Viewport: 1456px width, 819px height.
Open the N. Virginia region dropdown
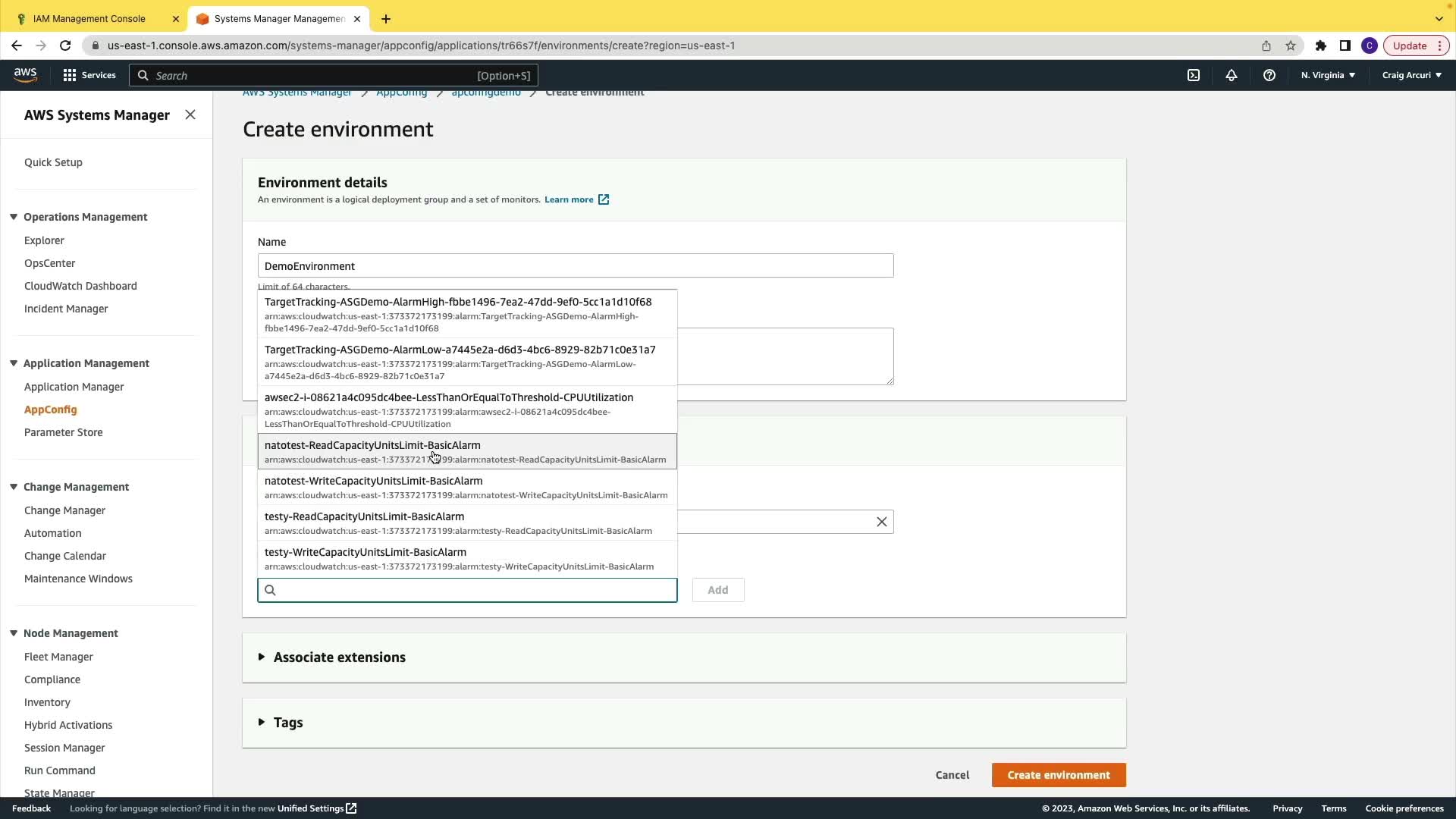[1328, 75]
